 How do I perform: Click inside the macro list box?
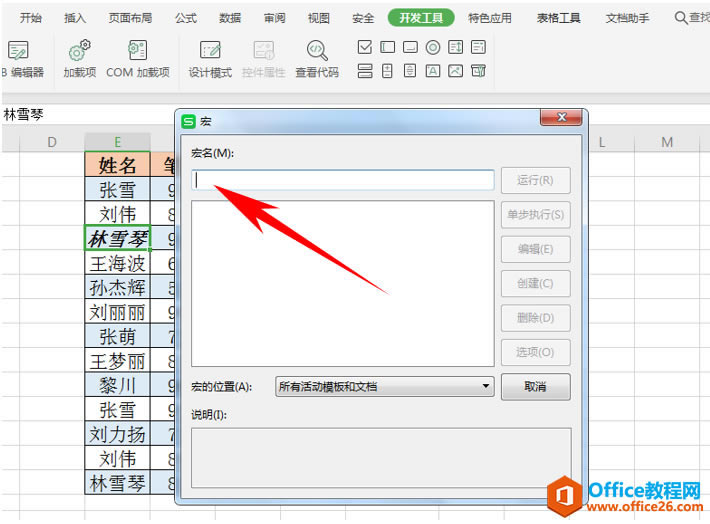tap(343, 284)
